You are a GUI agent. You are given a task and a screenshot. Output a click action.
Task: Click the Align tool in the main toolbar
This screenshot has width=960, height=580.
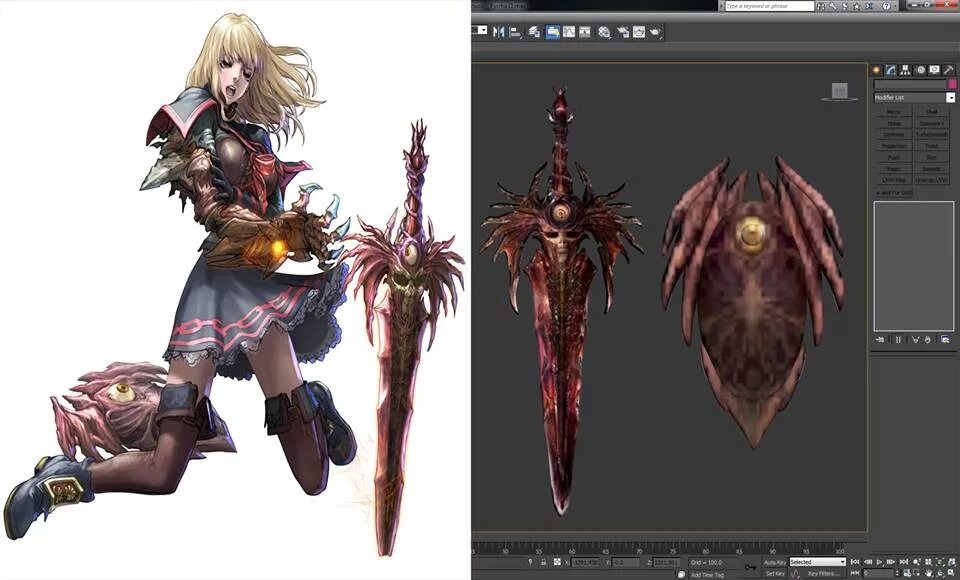514,32
